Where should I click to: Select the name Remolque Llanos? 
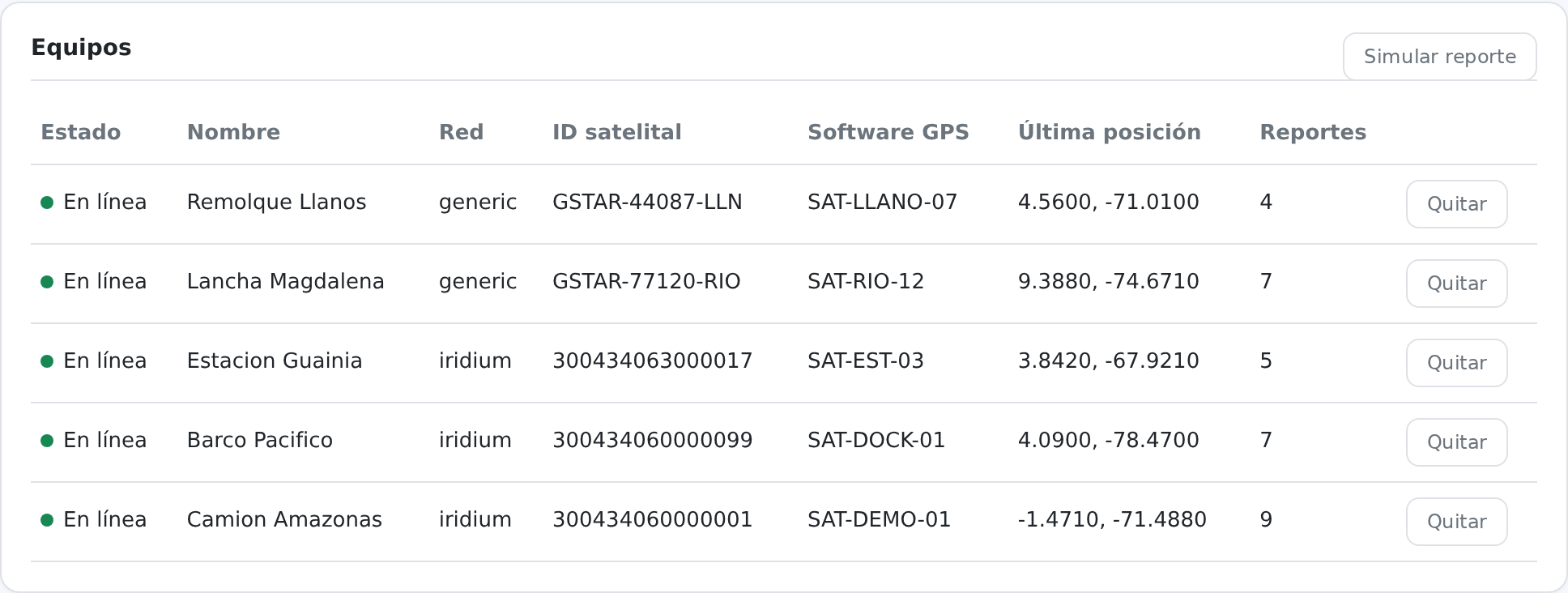276,203
